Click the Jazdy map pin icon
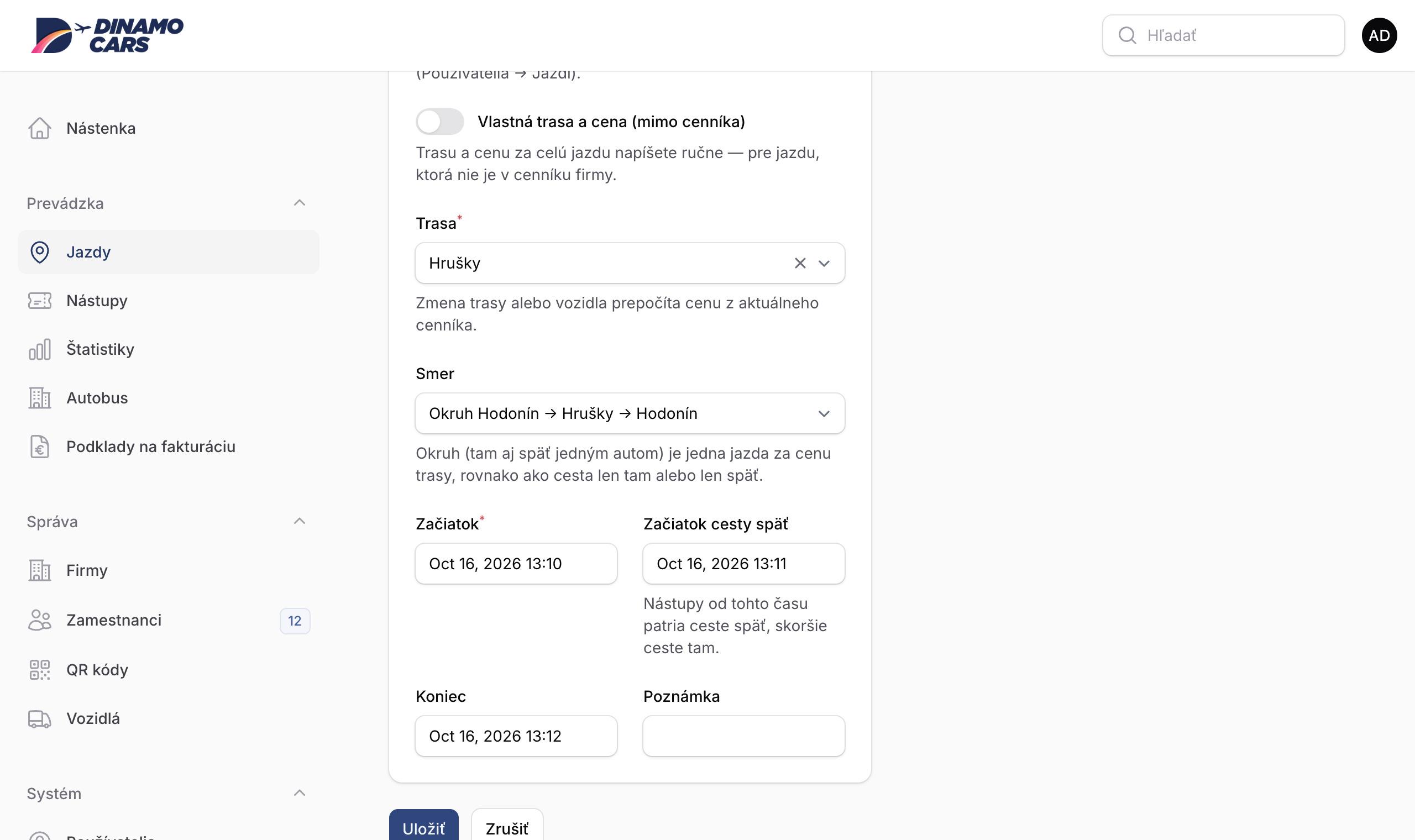 point(40,252)
